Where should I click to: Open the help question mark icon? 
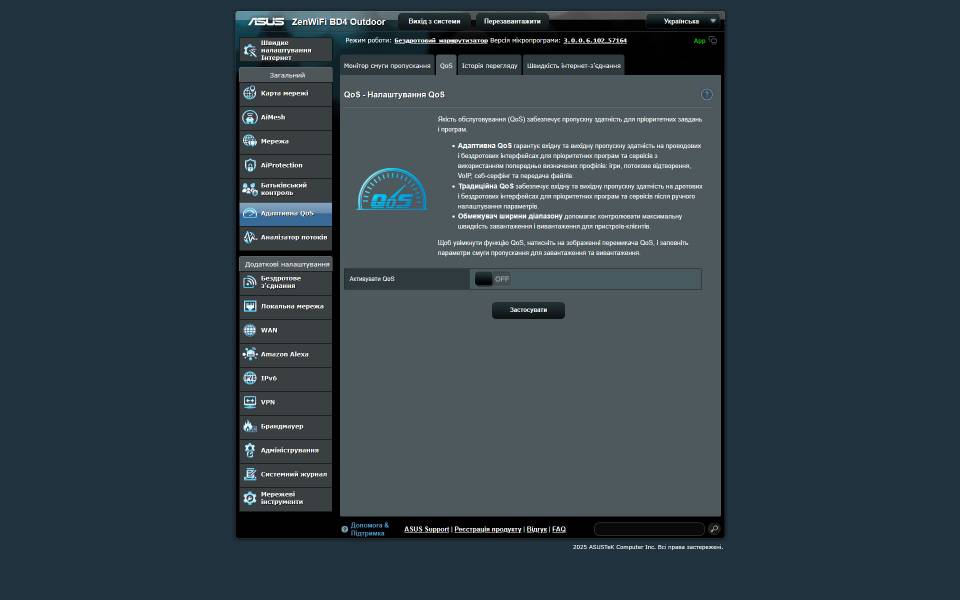point(706,95)
